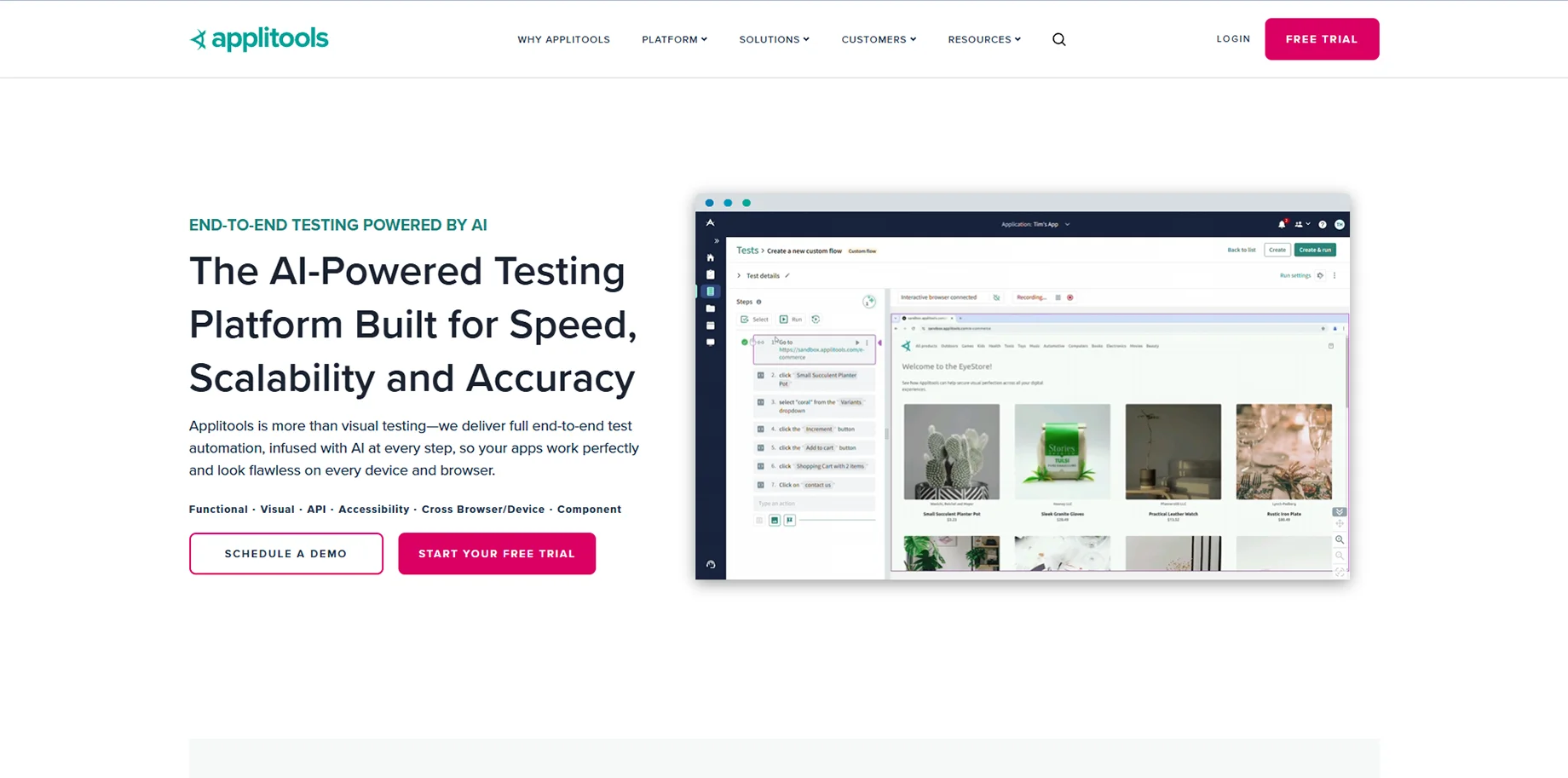Expand the demo app sidebar with the double chevron
Screen dimensions: 1568x778
pos(717,241)
